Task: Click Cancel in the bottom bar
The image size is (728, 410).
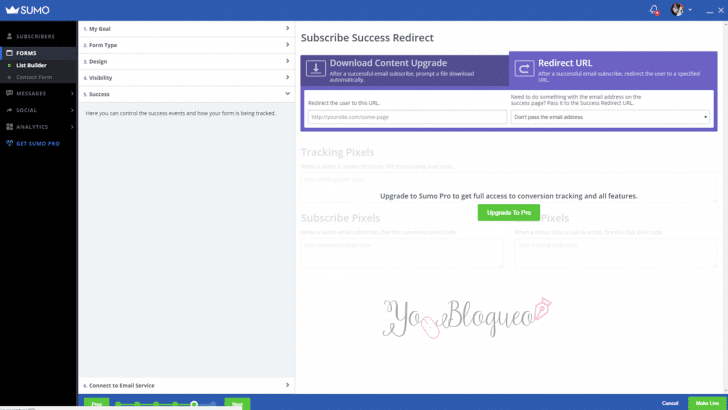Action: pos(670,403)
